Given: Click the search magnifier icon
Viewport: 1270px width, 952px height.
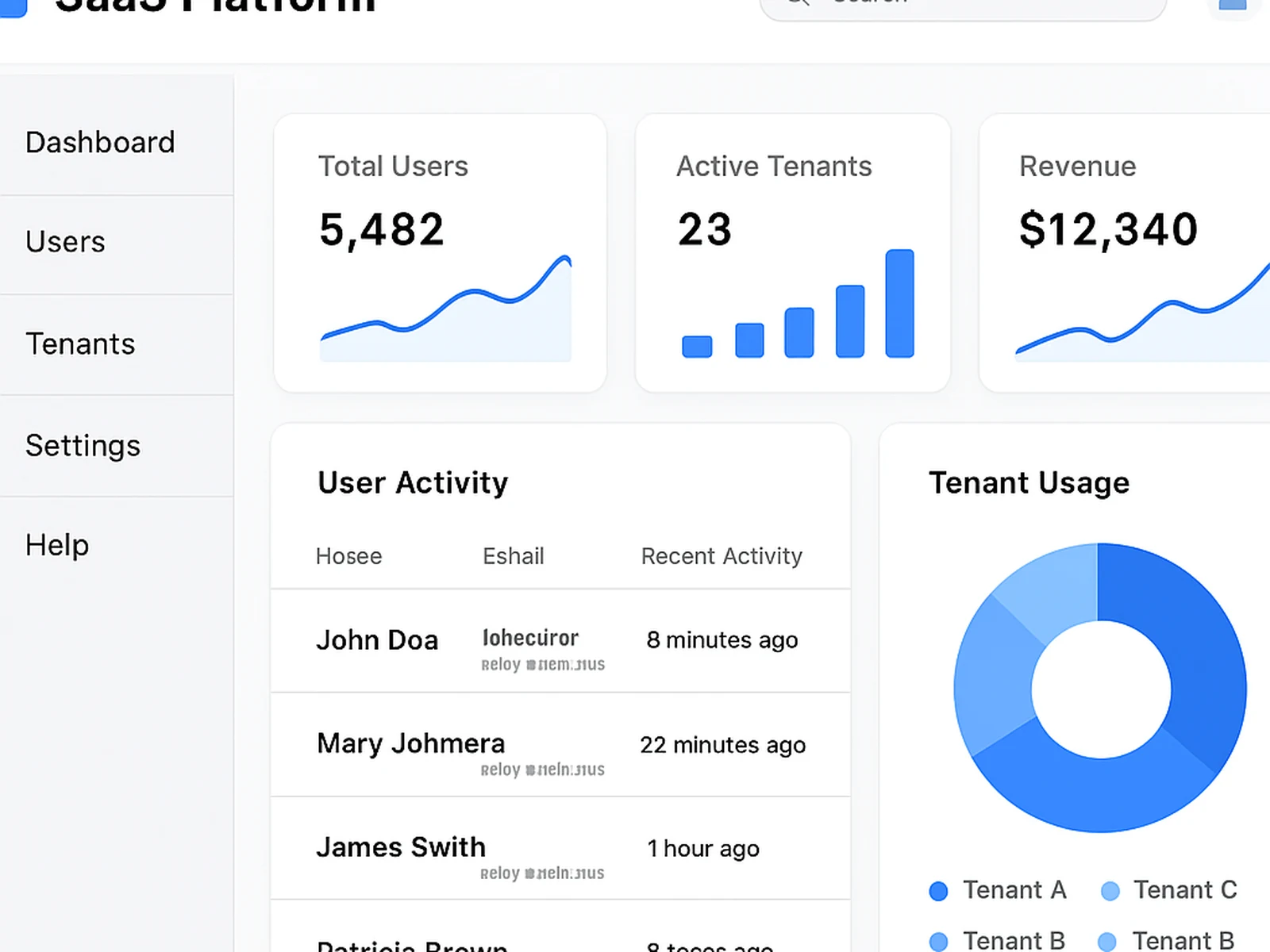Looking at the screenshot, I should (x=797, y=4).
